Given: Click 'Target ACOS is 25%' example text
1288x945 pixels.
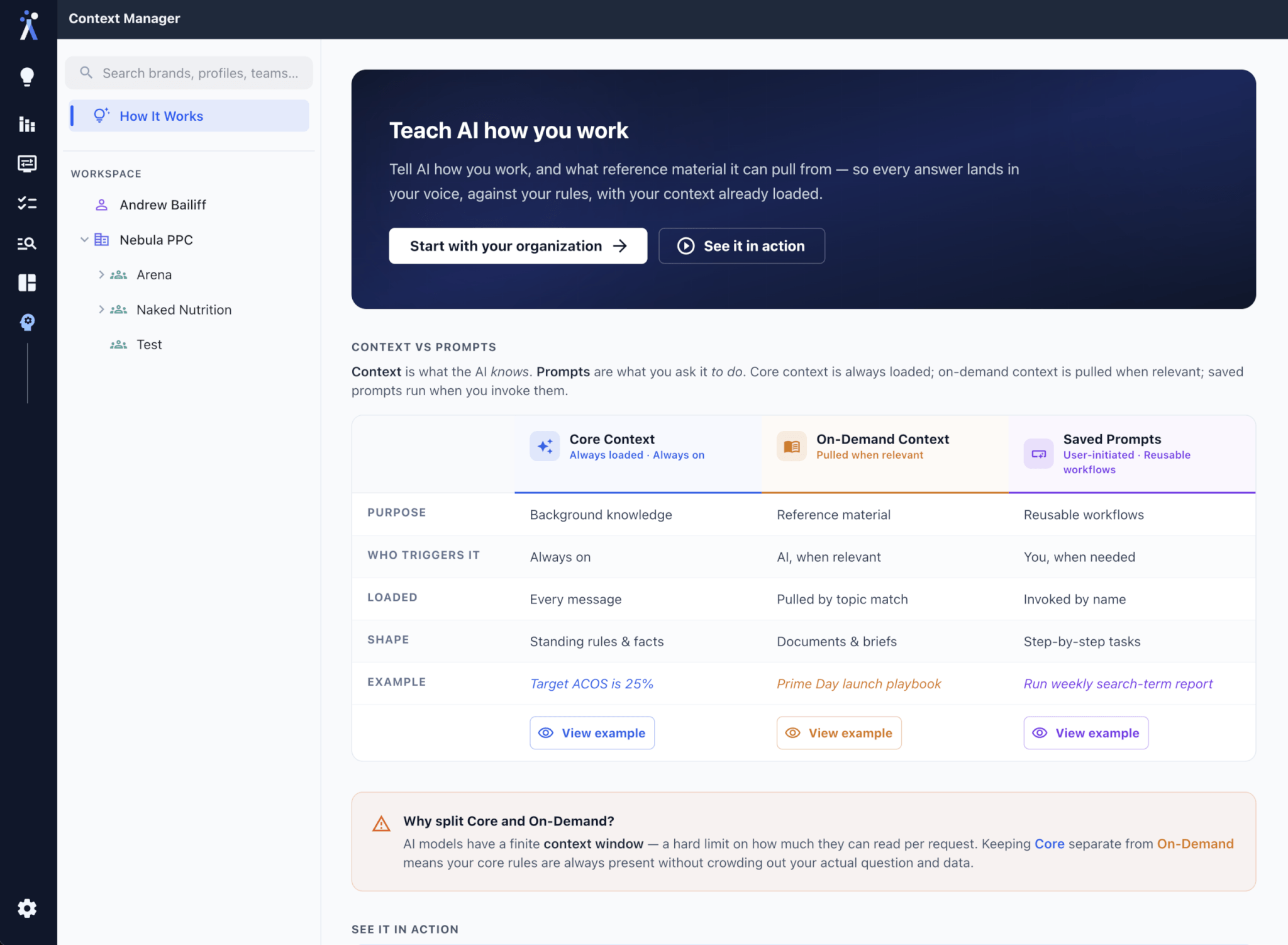Looking at the screenshot, I should click(591, 684).
